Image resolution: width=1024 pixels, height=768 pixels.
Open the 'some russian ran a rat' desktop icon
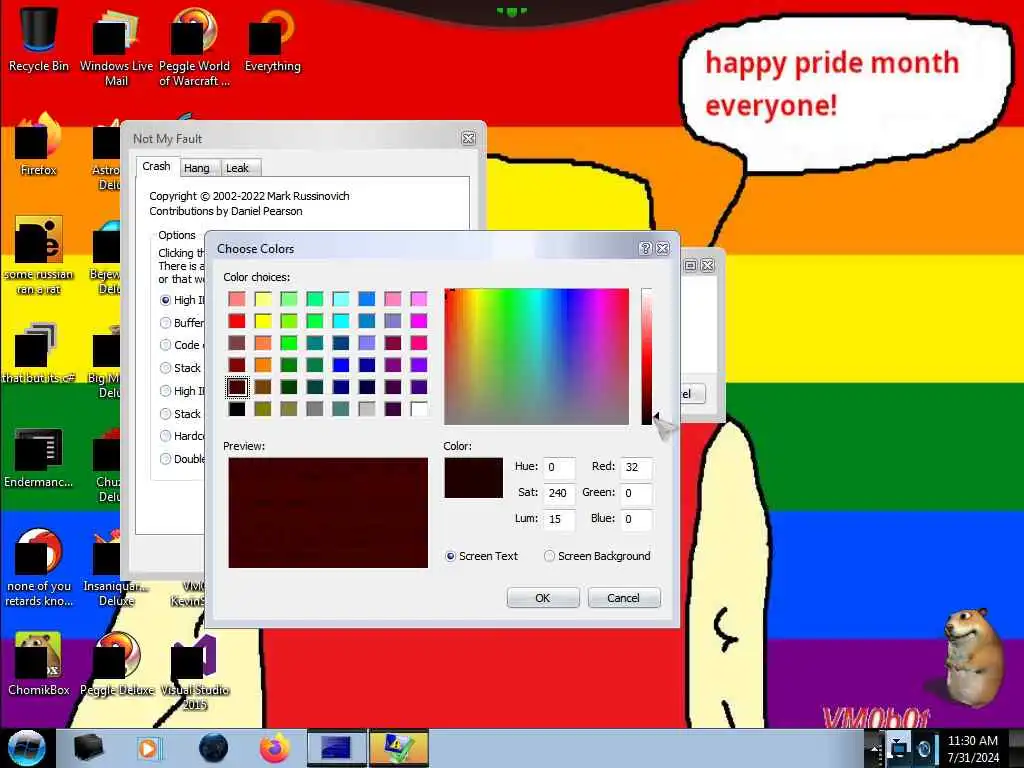[39, 256]
